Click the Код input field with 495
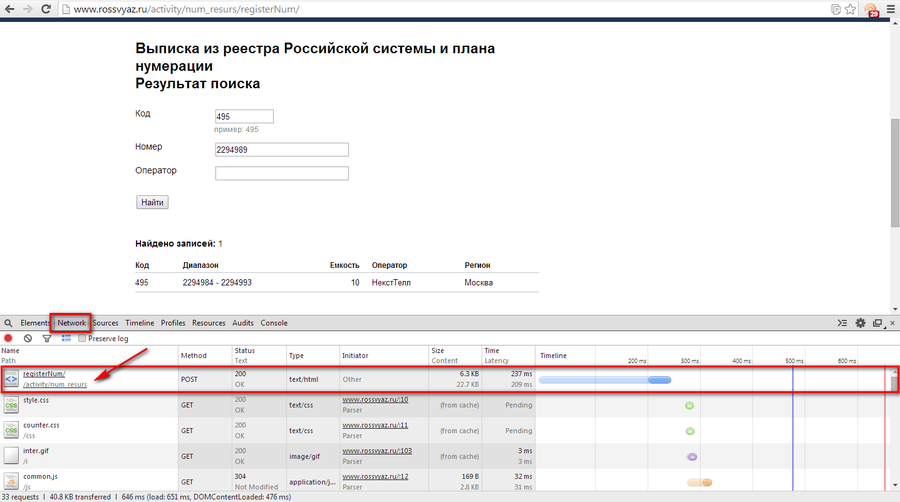Viewport: 900px width, 502px height. coord(244,117)
